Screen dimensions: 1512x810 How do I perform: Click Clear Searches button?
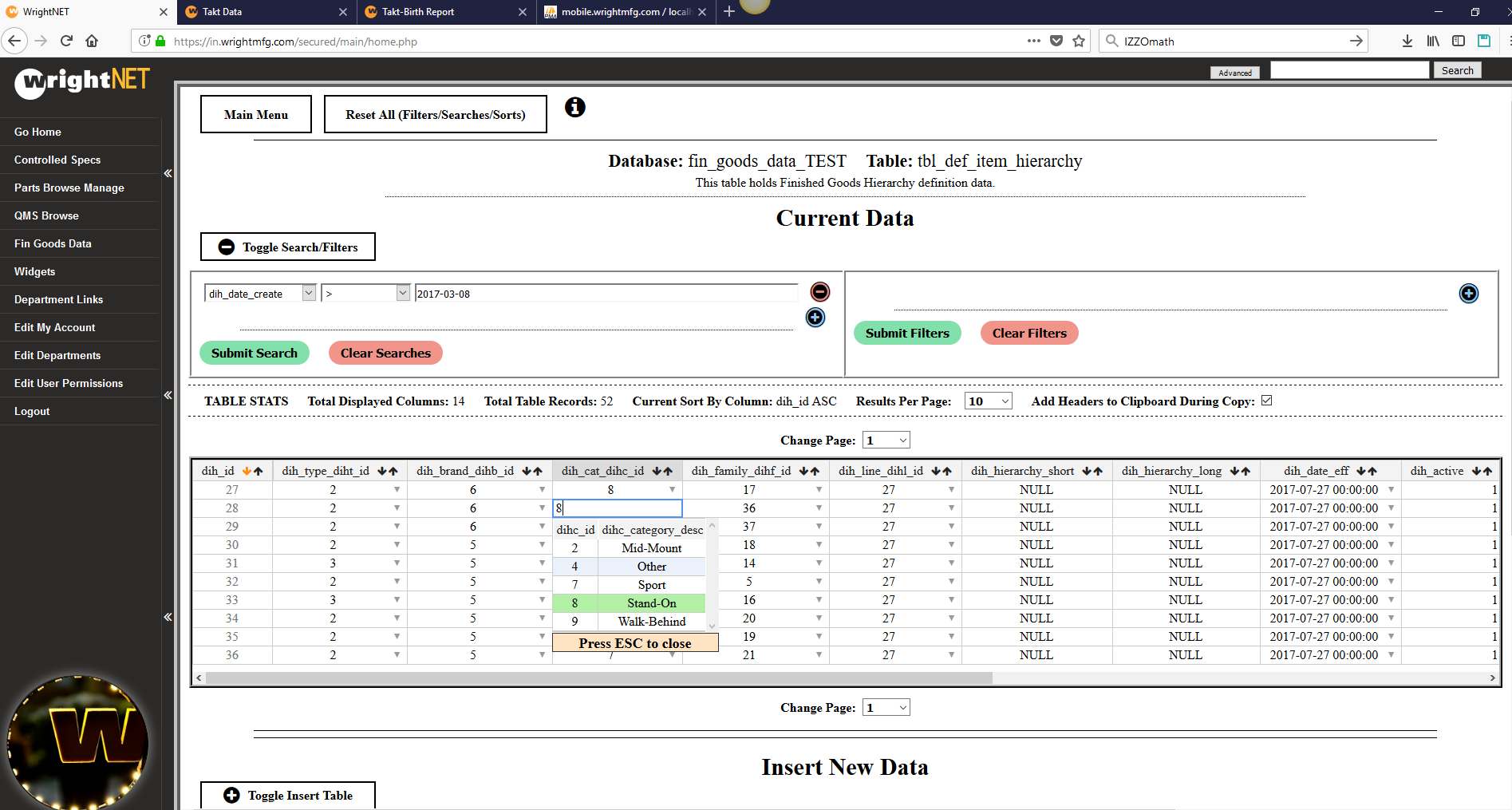385,353
